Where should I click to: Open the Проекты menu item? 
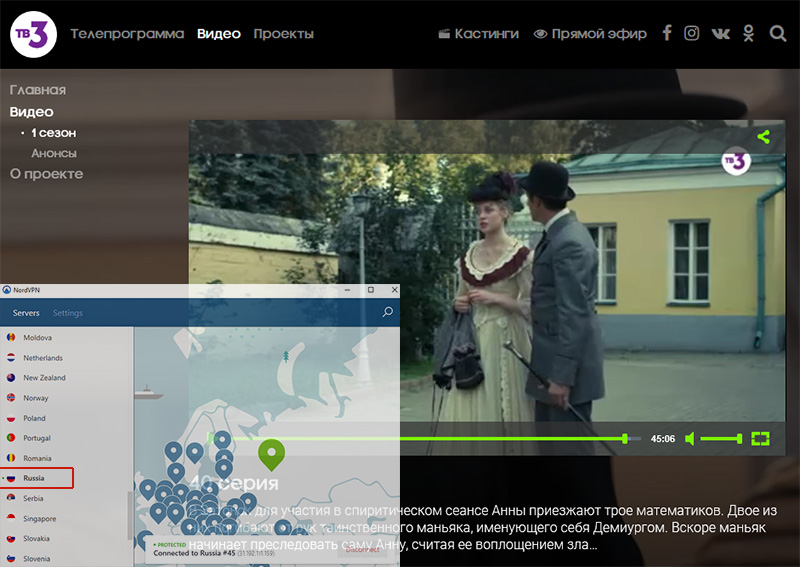[x=284, y=34]
